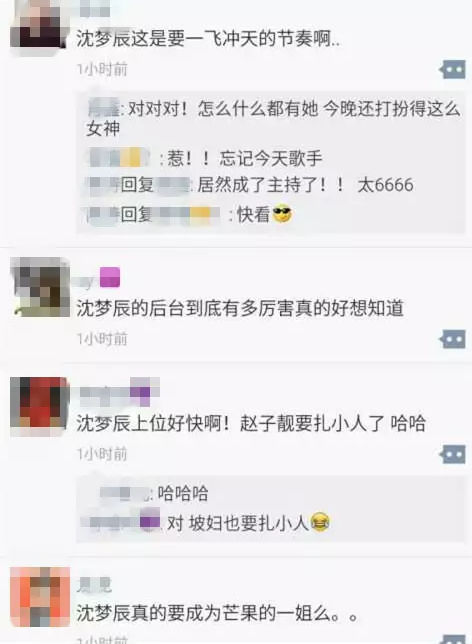Tap reply icon on 一飞冲天 comment
The image size is (472, 644).
tap(452, 69)
